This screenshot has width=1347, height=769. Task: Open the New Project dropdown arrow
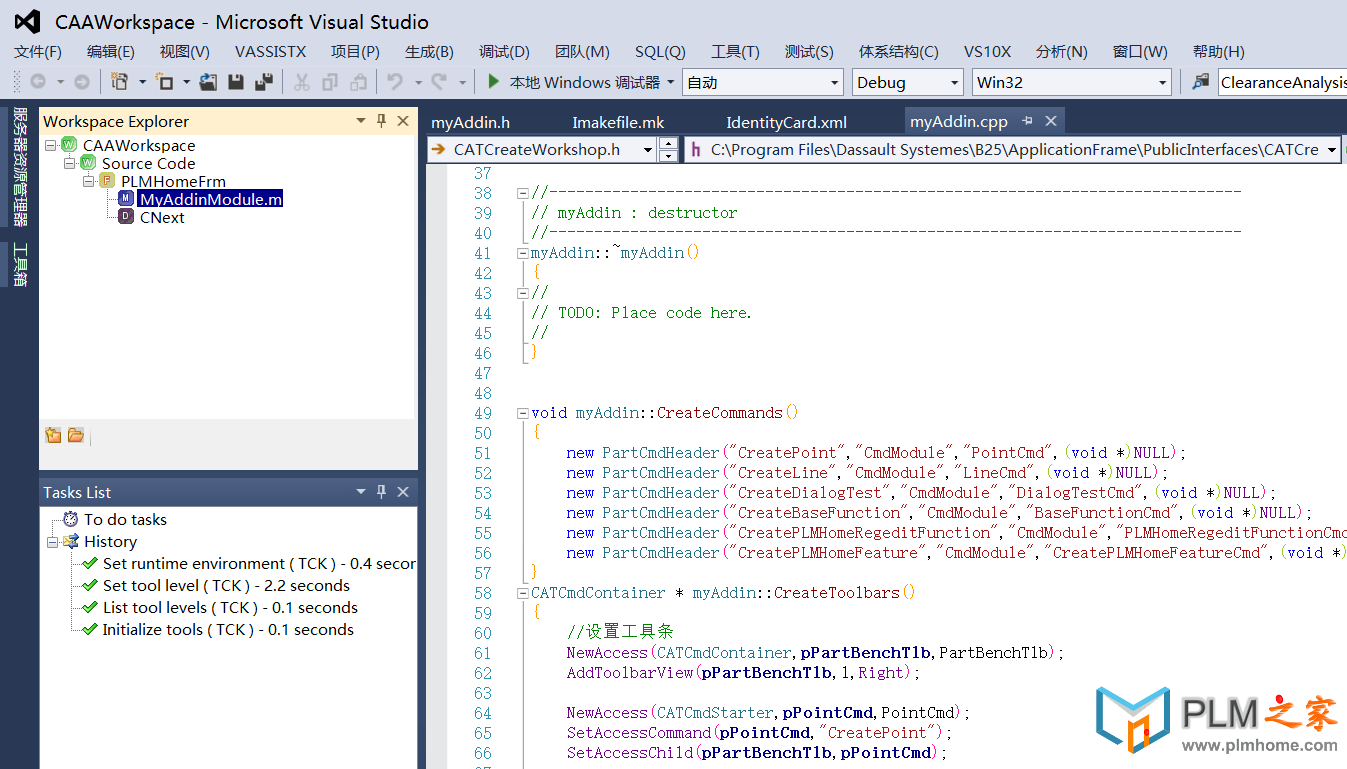(x=142, y=82)
